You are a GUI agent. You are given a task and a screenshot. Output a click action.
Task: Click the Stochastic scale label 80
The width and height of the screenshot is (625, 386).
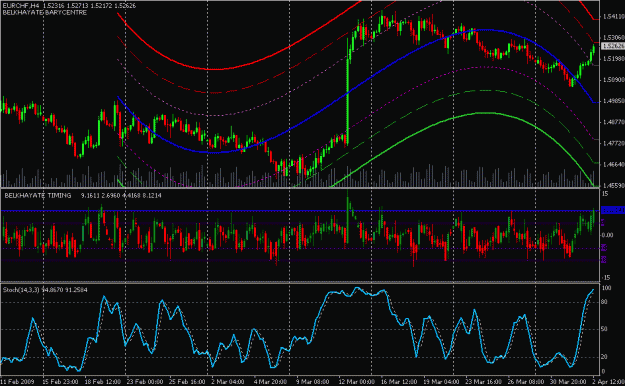[604, 302]
